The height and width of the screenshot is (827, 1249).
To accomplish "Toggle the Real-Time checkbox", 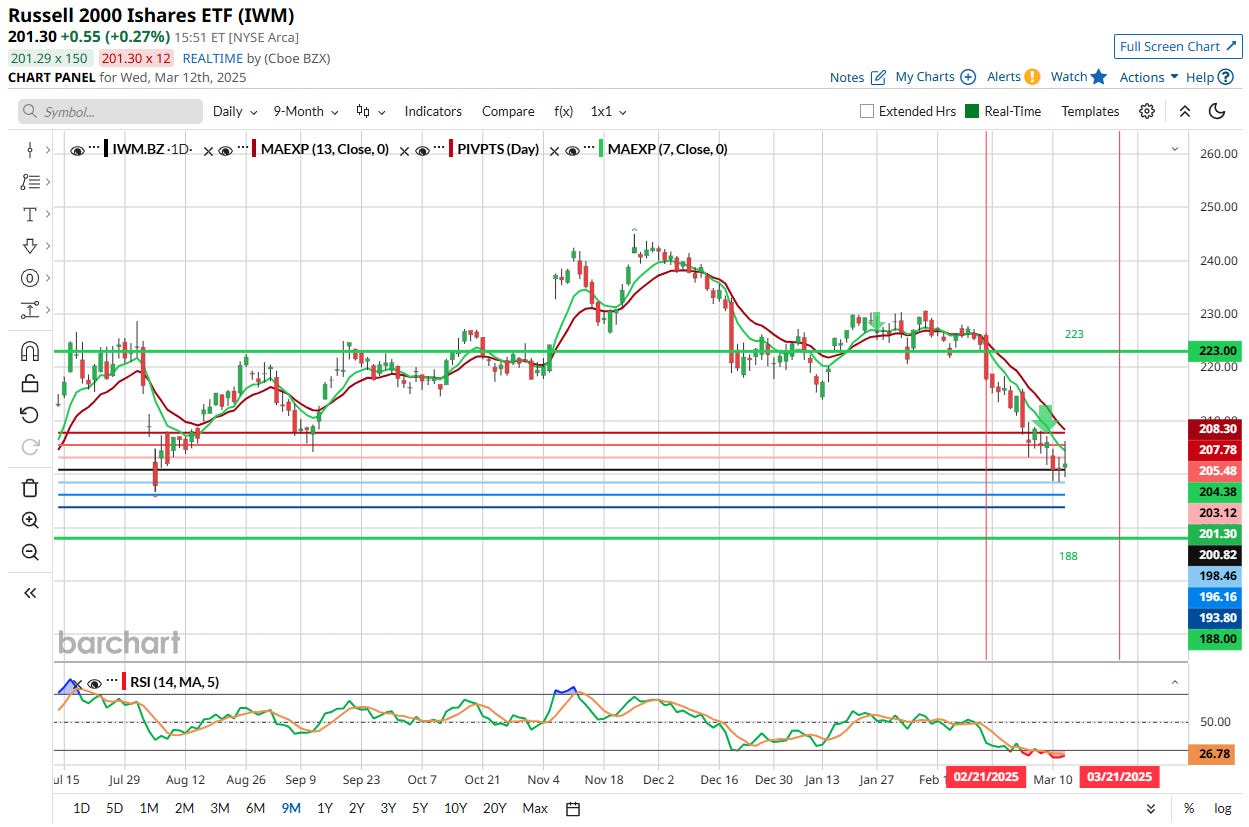I will pos(972,111).
